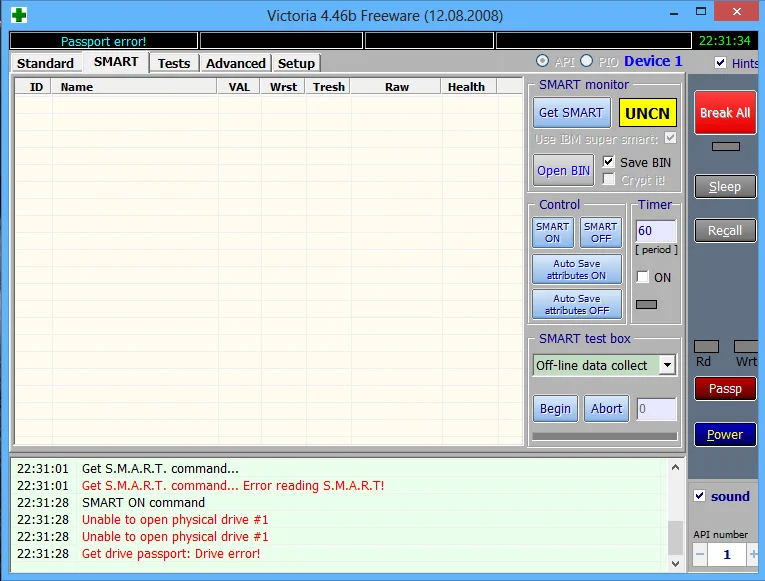Select the API radio button
This screenshot has height=581, width=765.
pos(542,61)
